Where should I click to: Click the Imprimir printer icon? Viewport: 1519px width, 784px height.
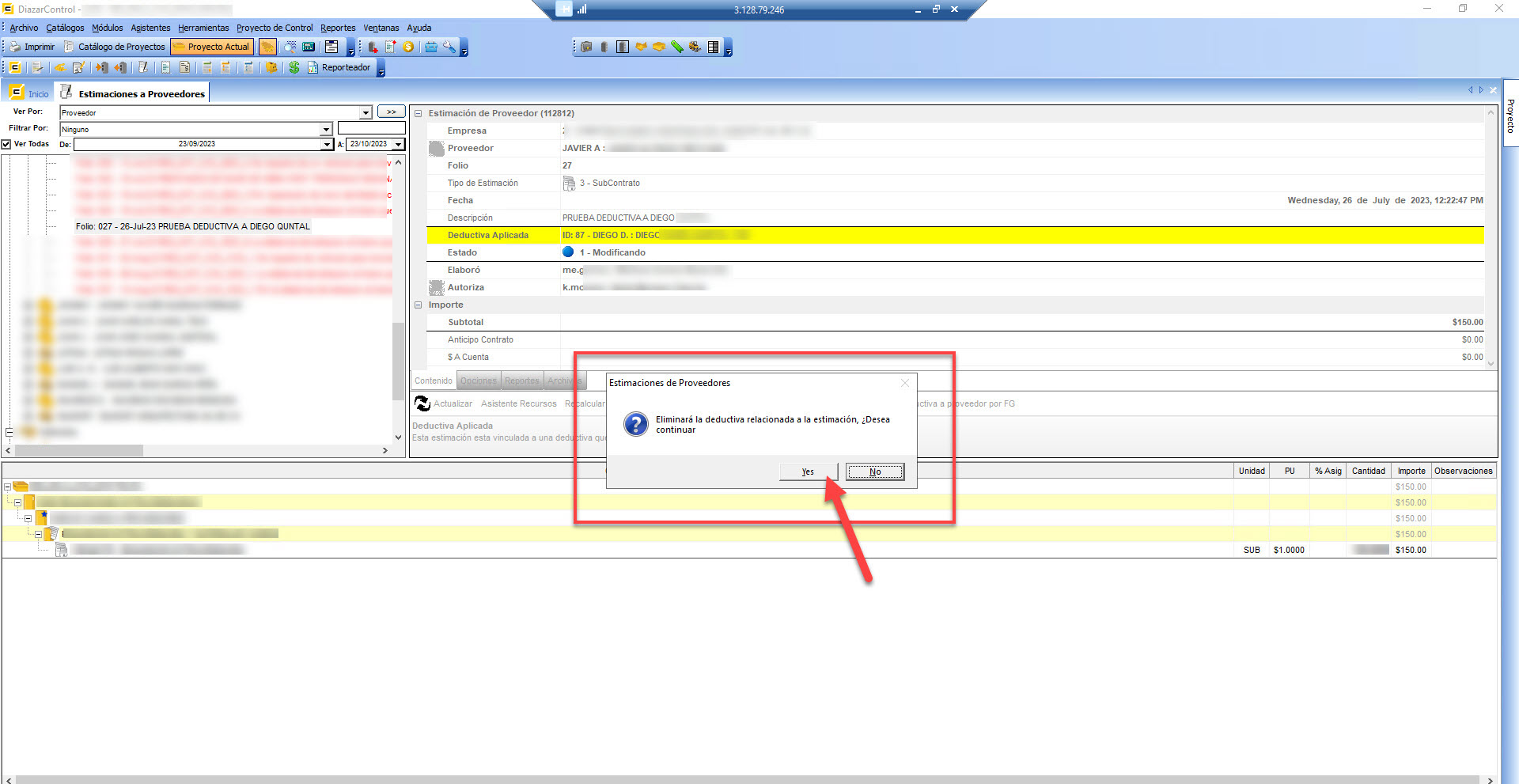point(15,47)
